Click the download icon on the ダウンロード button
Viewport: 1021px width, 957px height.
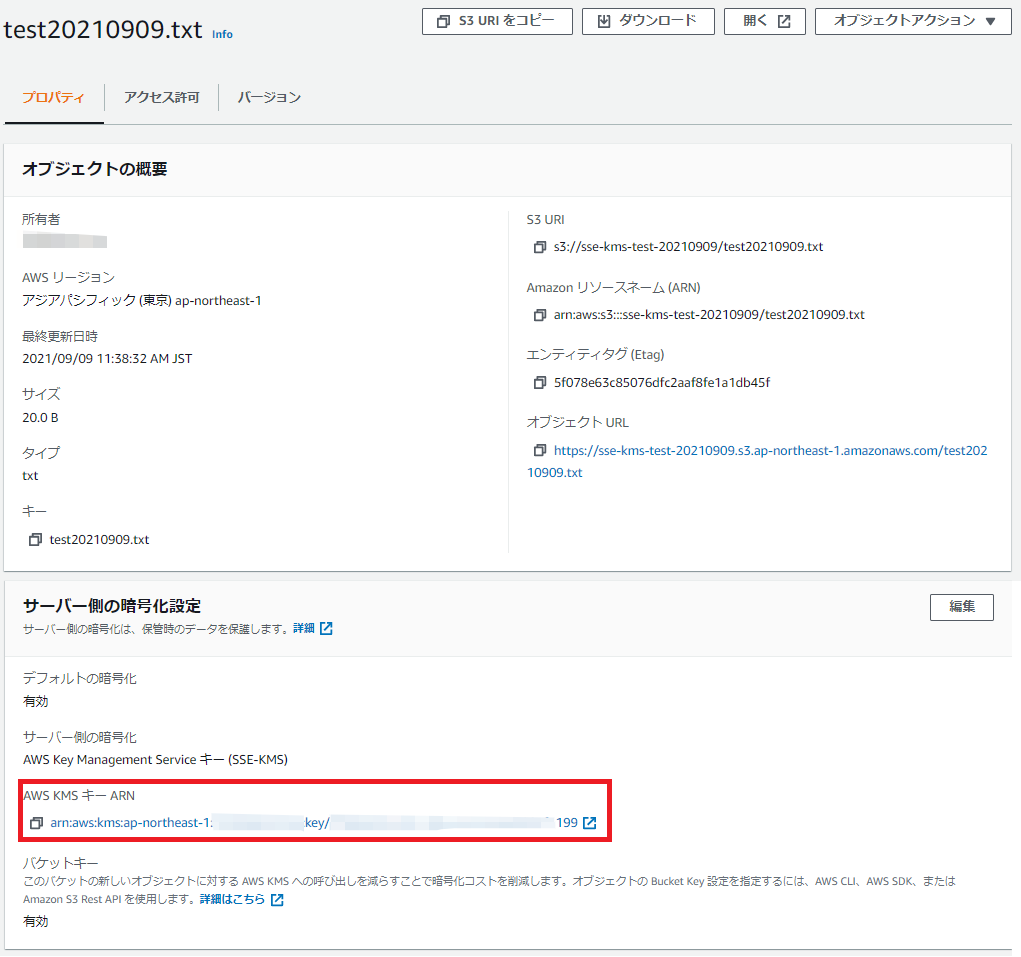coord(603,21)
